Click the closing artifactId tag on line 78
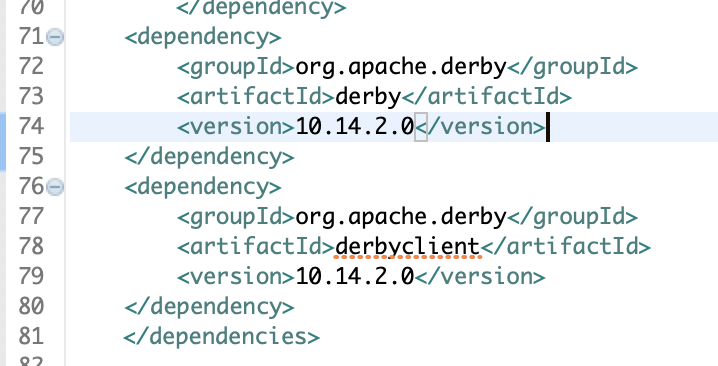This screenshot has width=718, height=366. coord(566,247)
